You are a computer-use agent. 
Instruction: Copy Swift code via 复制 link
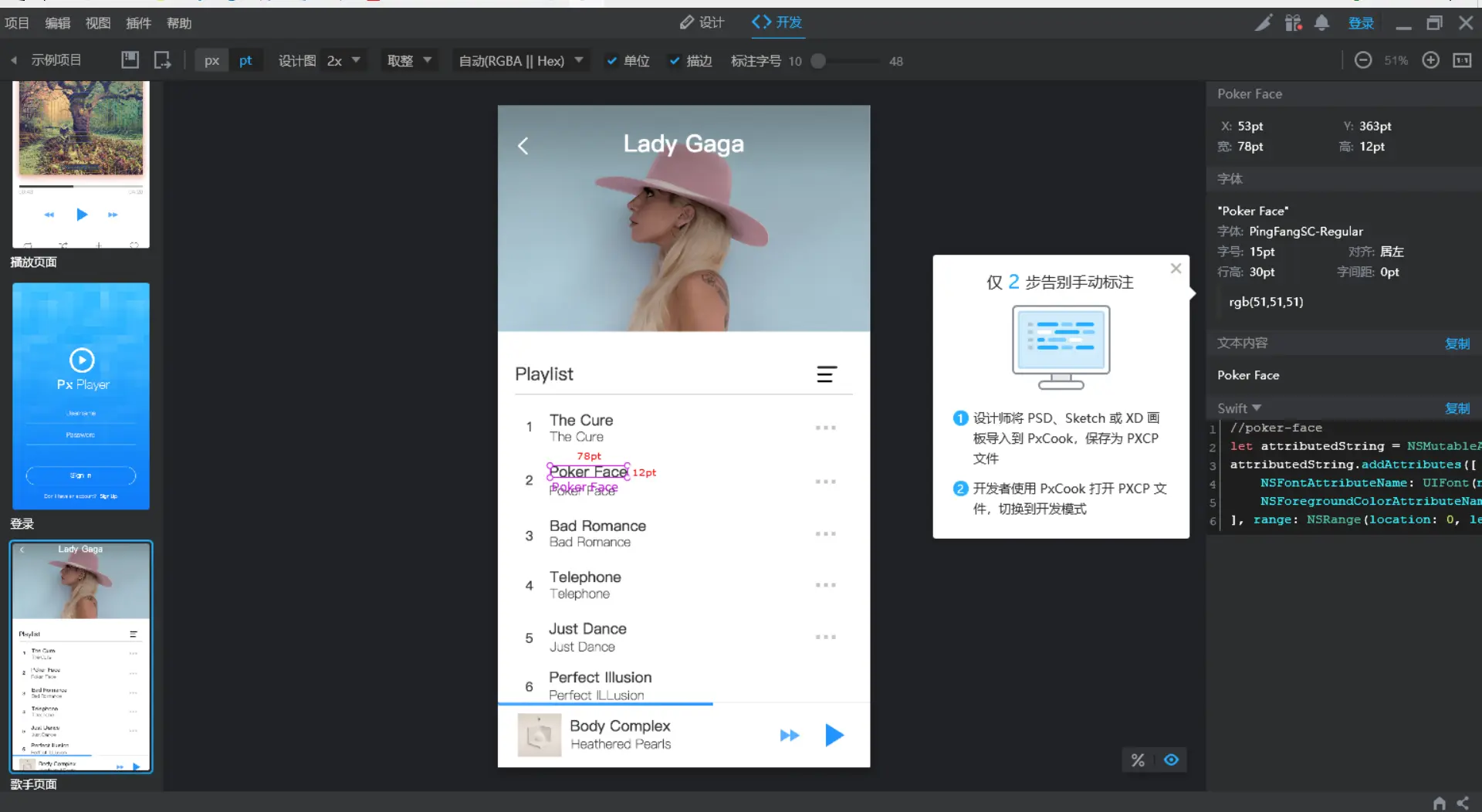tap(1457, 408)
